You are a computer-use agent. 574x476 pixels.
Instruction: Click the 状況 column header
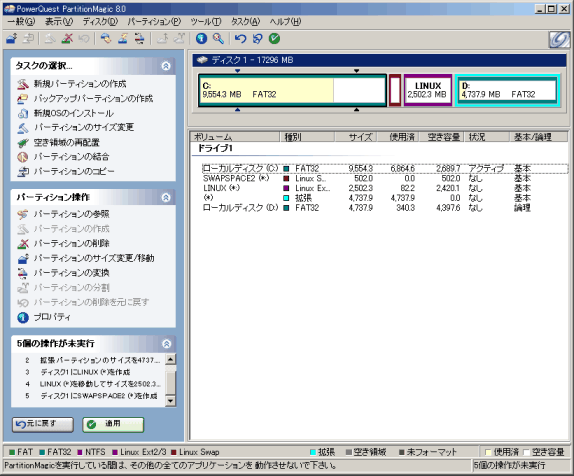coord(487,137)
